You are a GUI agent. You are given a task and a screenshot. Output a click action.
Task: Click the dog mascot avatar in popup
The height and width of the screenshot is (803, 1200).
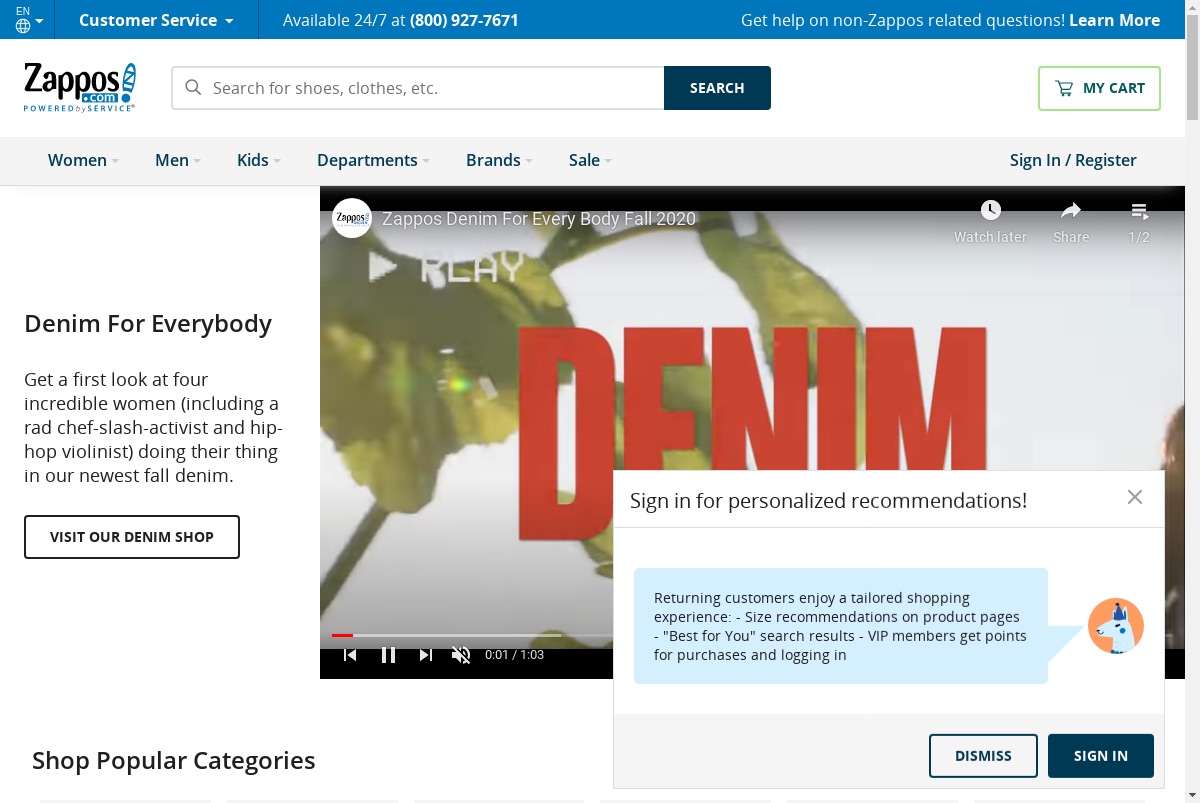(1116, 626)
